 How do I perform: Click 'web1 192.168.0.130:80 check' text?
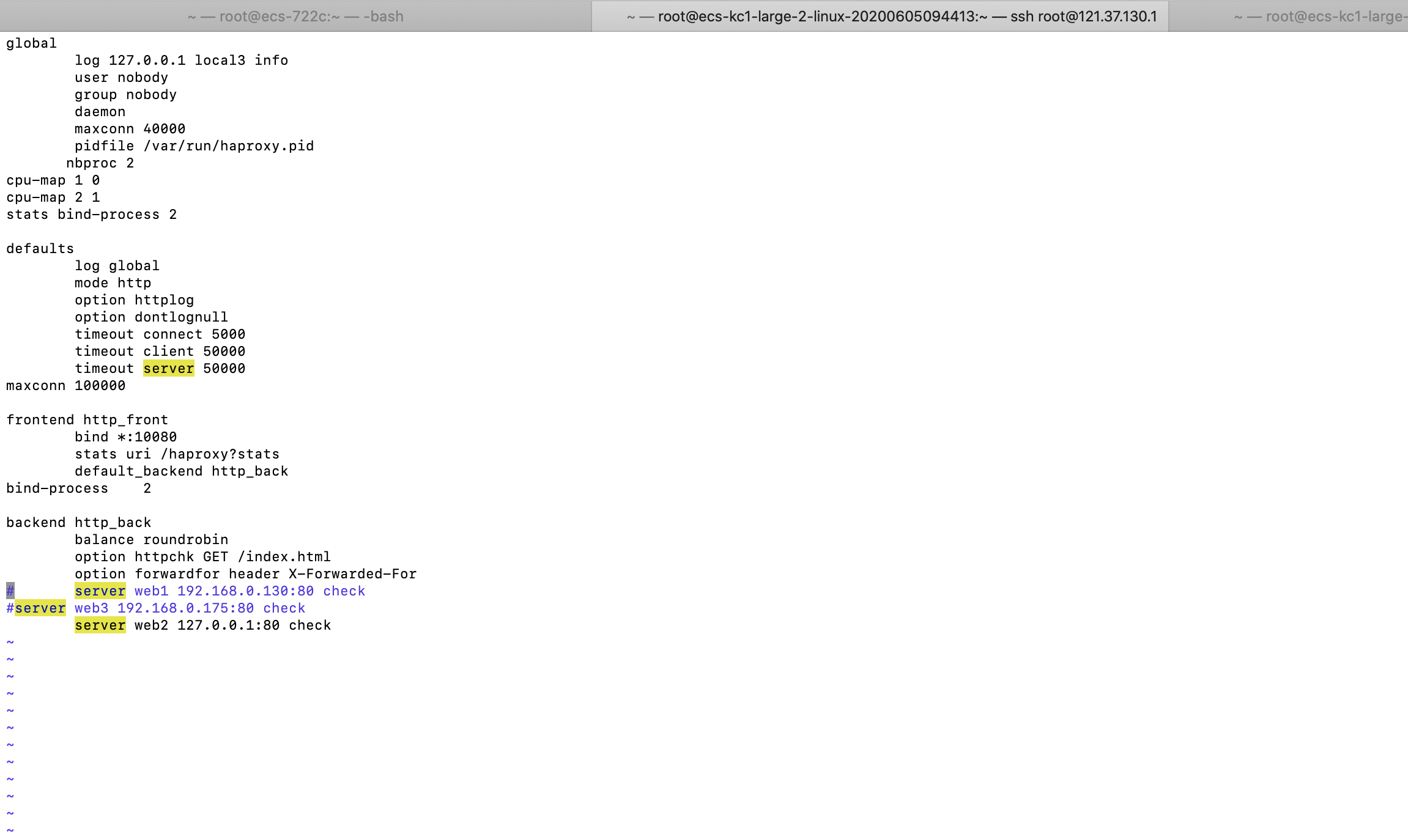tap(250, 591)
